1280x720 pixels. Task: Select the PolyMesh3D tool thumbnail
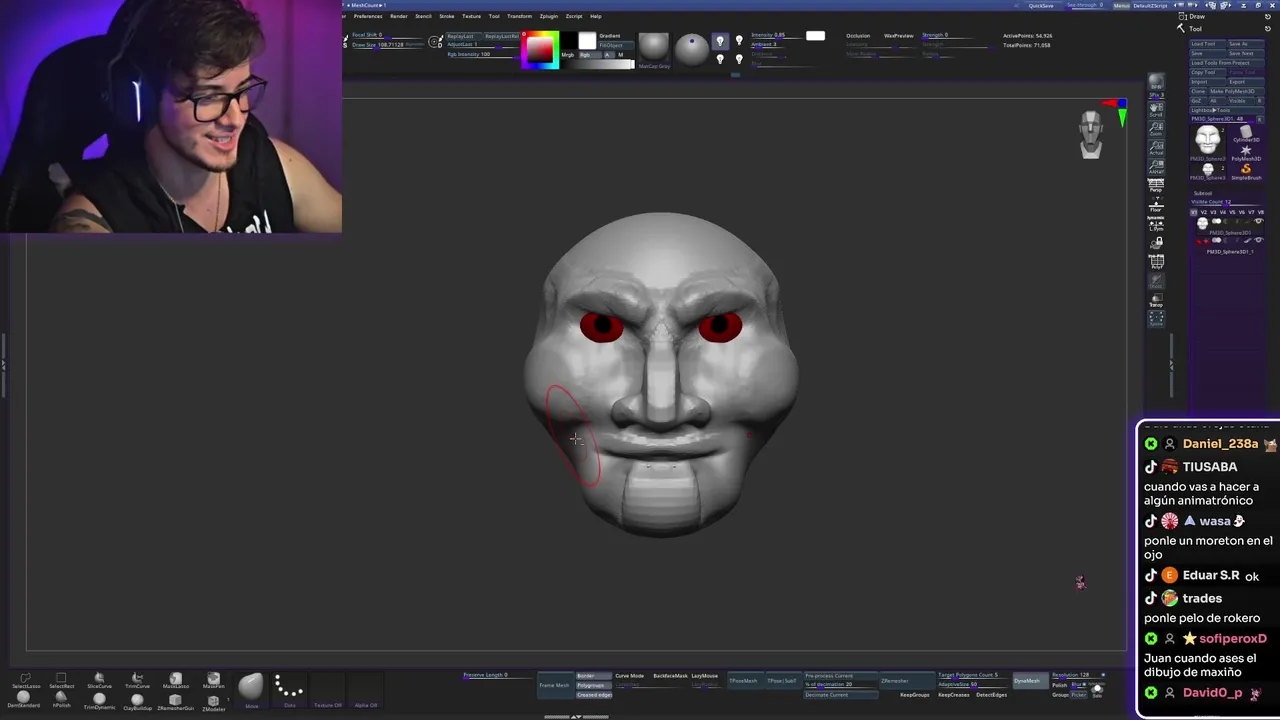1246,153
